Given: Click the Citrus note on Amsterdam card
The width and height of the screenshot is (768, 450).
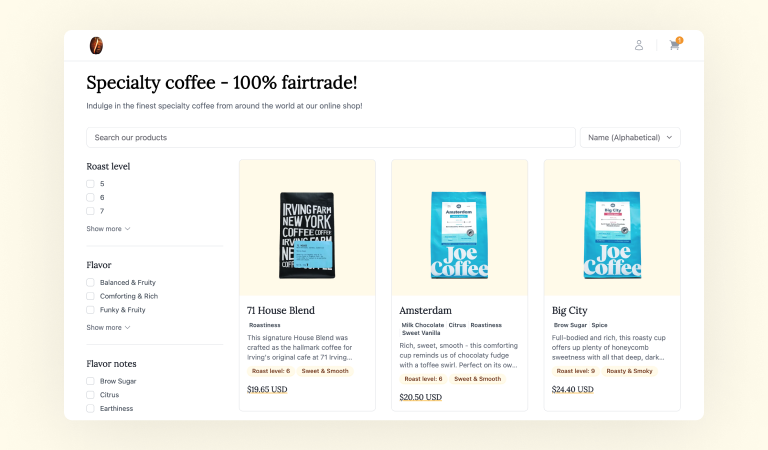Looking at the screenshot, I should tap(457, 325).
